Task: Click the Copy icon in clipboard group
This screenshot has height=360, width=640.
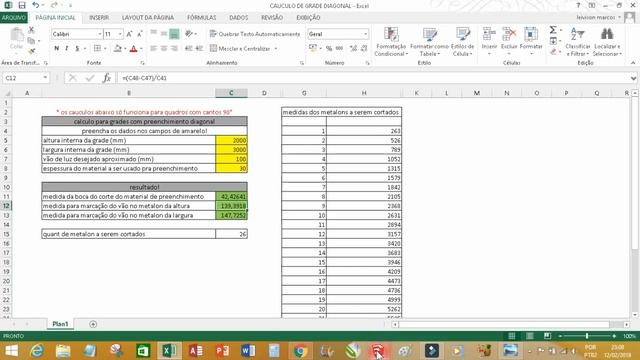Action: pyautogui.click(x=31, y=40)
